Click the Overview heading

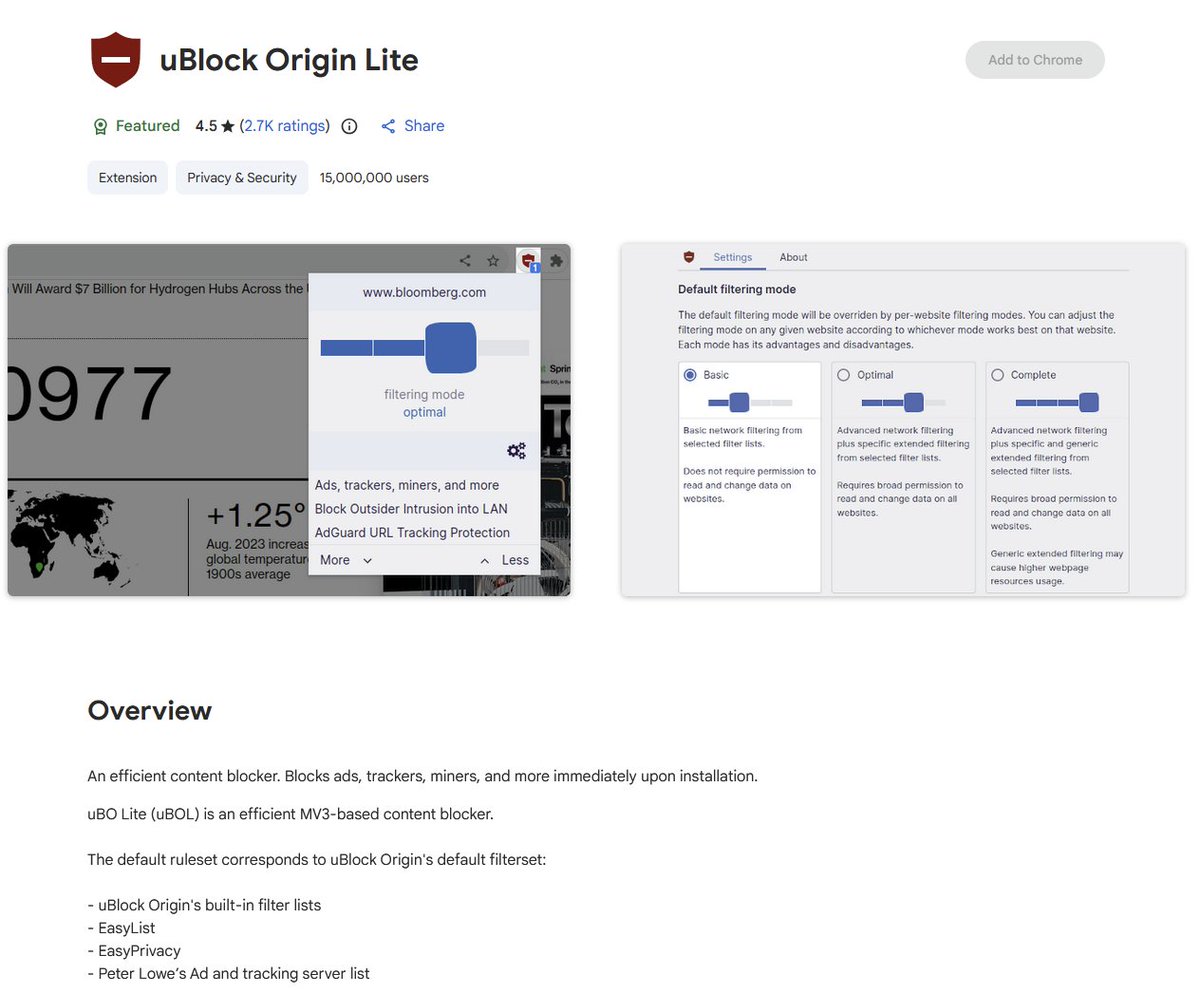coord(150,711)
